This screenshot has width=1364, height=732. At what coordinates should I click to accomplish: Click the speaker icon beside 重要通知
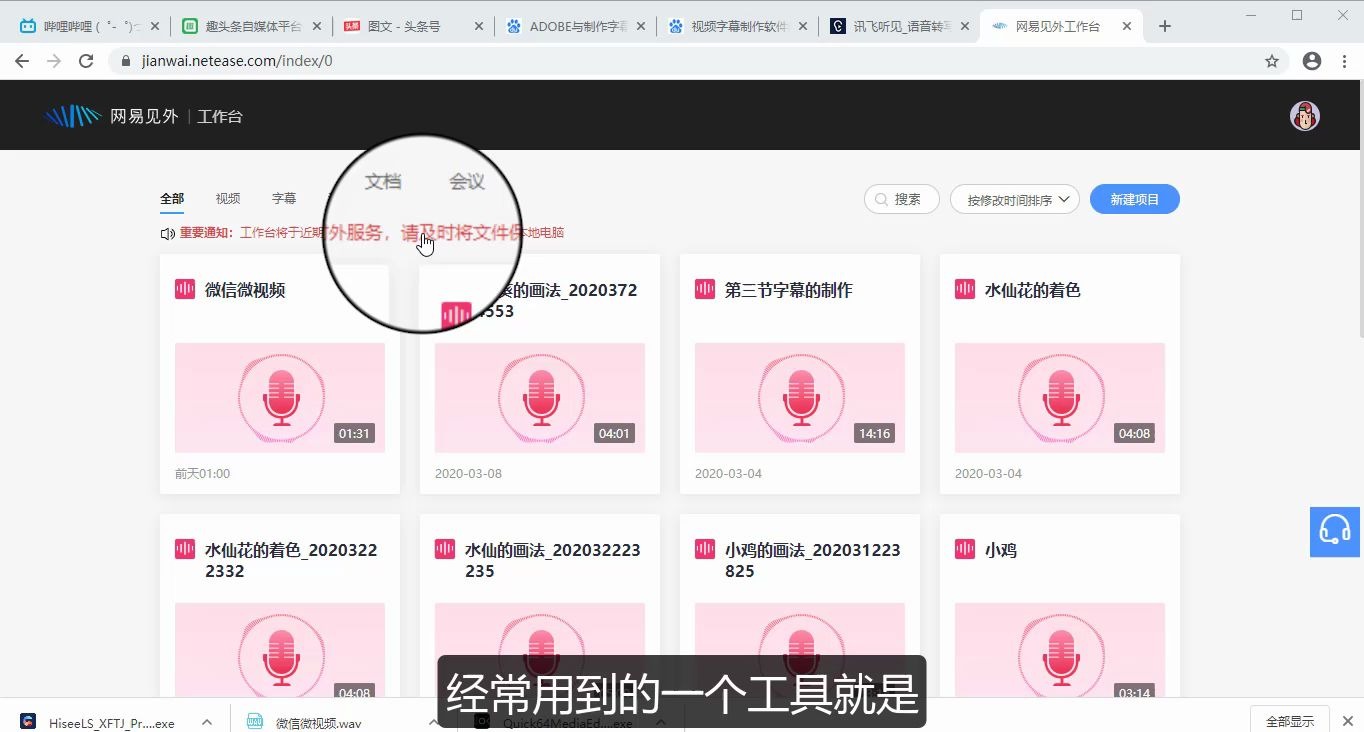168,233
